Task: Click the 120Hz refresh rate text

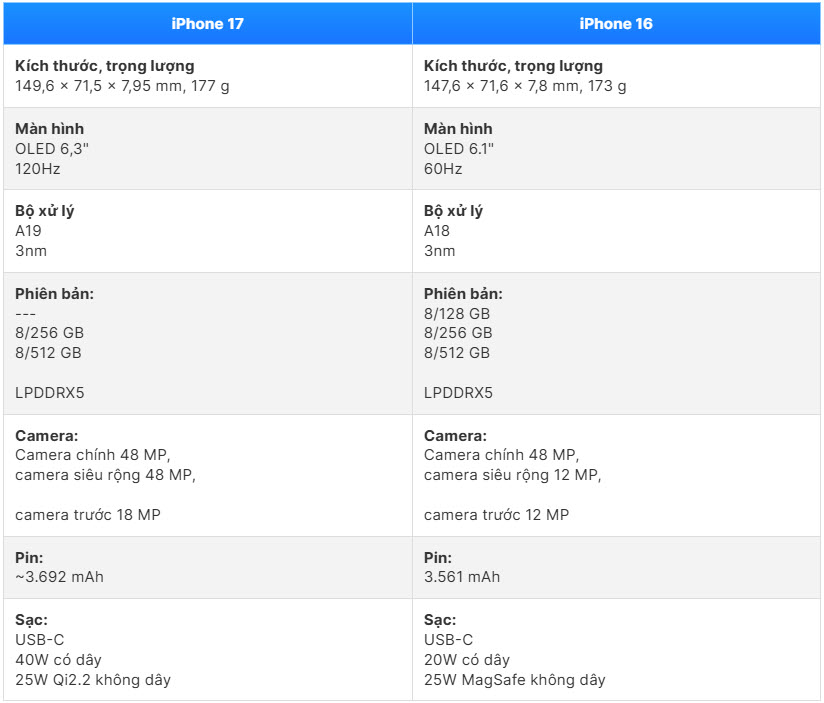Action: pos(38,169)
